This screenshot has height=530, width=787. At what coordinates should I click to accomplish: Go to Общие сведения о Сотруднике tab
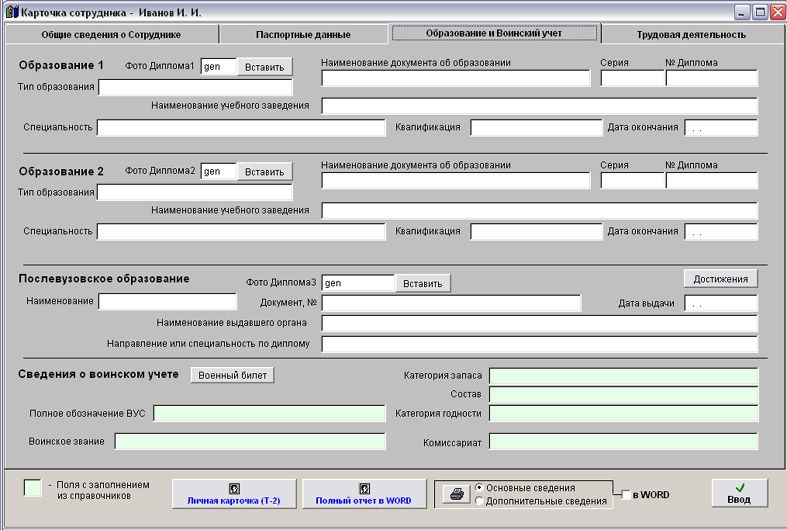111,34
